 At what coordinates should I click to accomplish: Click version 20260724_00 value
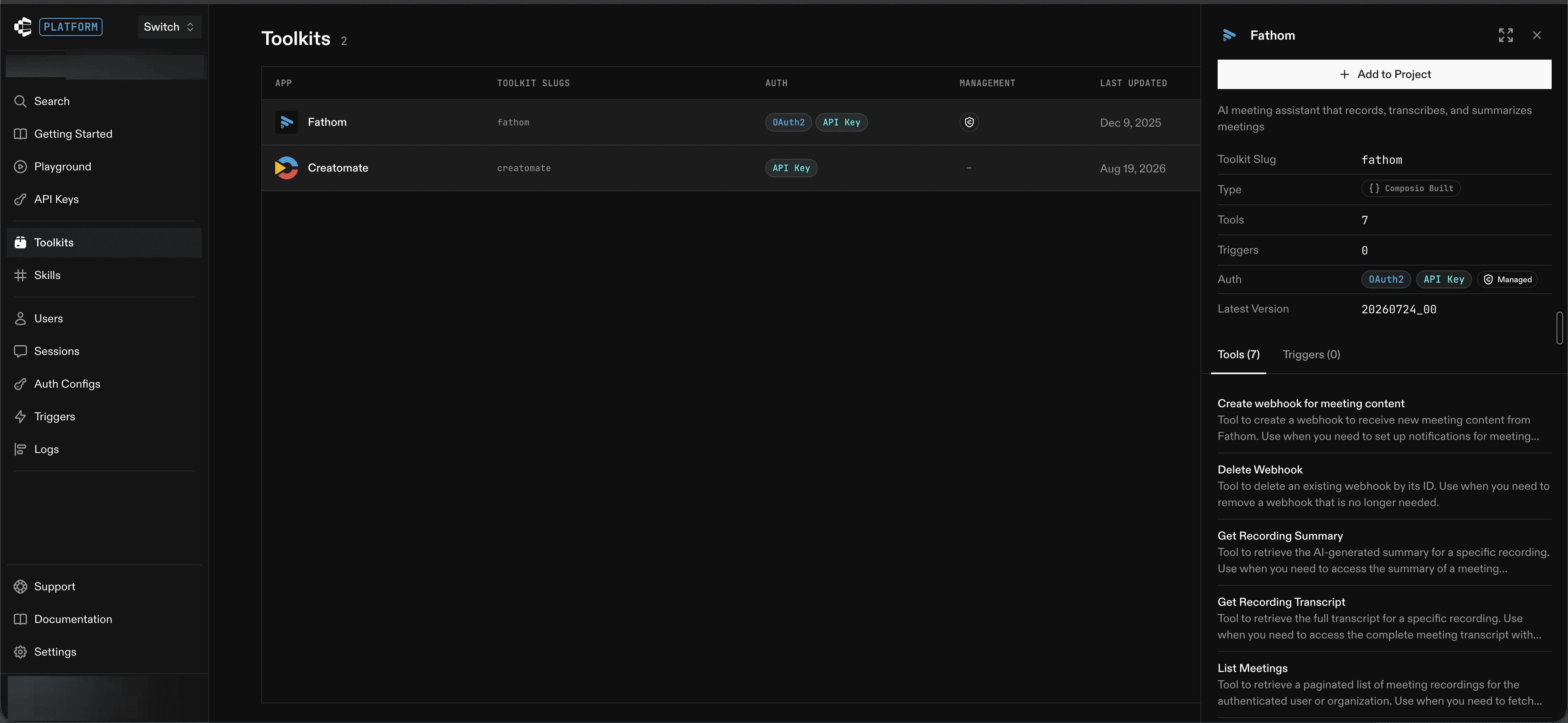pyautogui.click(x=1399, y=310)
